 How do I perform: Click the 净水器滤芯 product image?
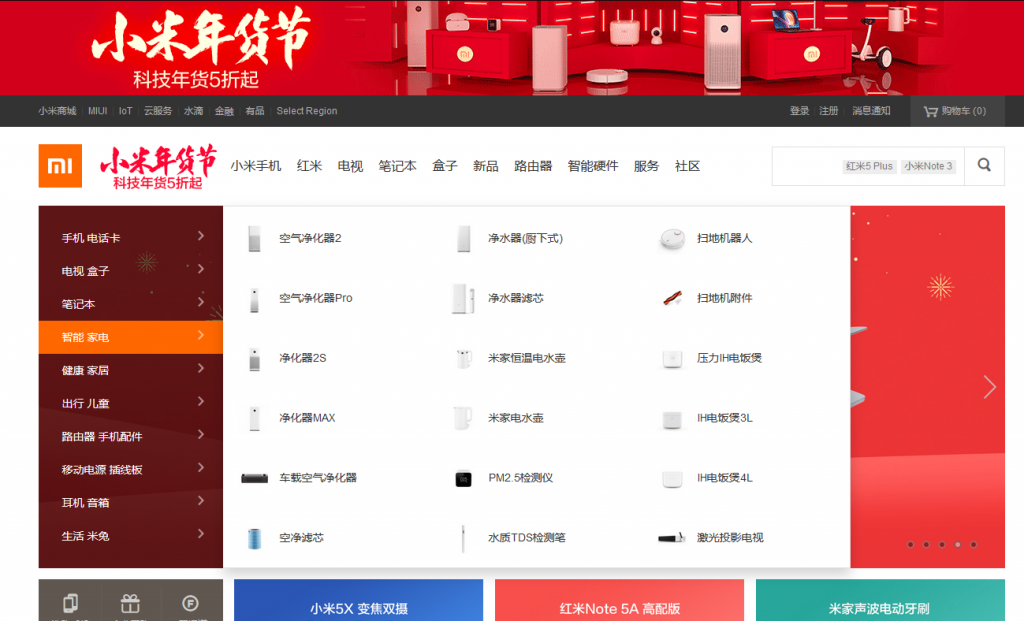tap(464, 298)
